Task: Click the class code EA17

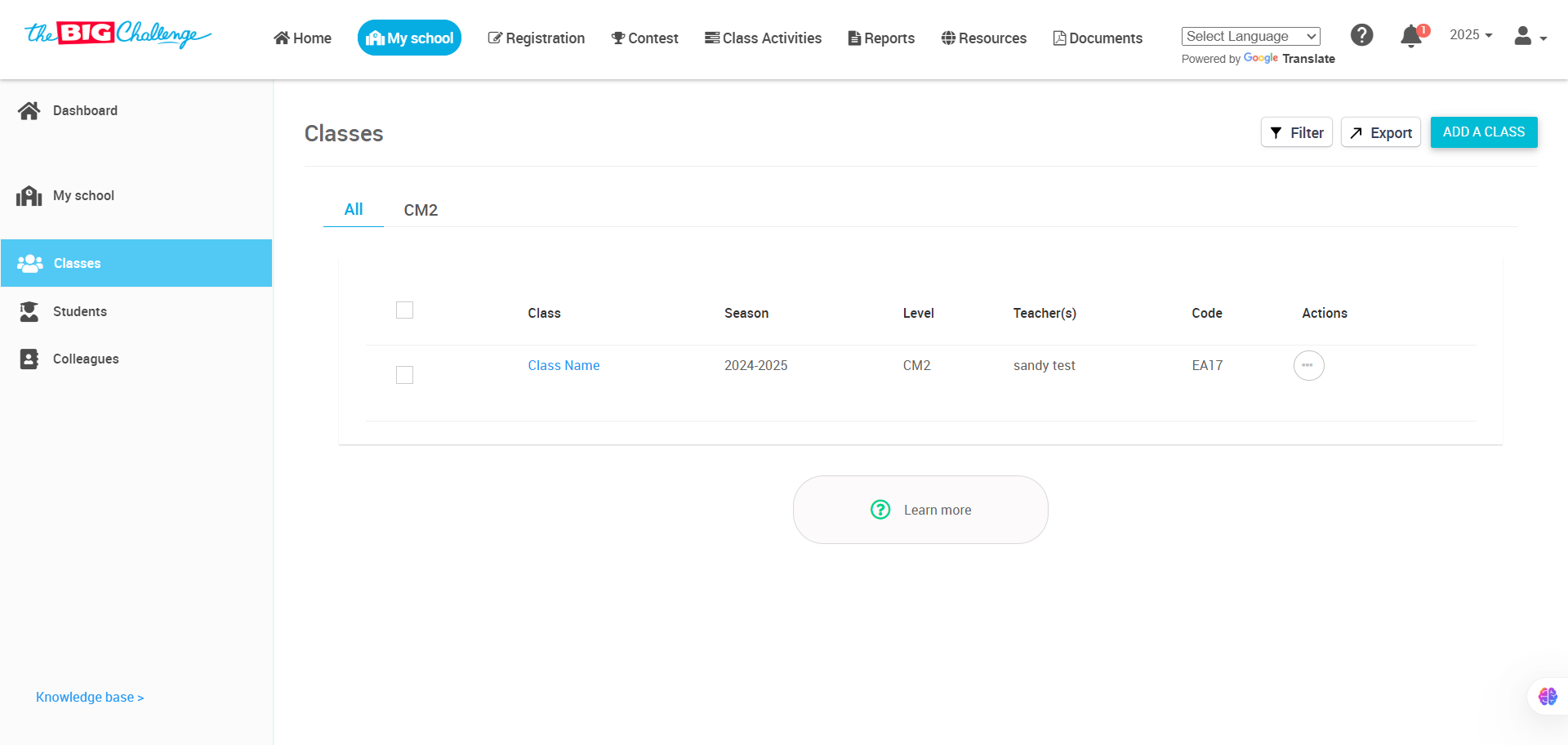Action: click(1207, 365)
